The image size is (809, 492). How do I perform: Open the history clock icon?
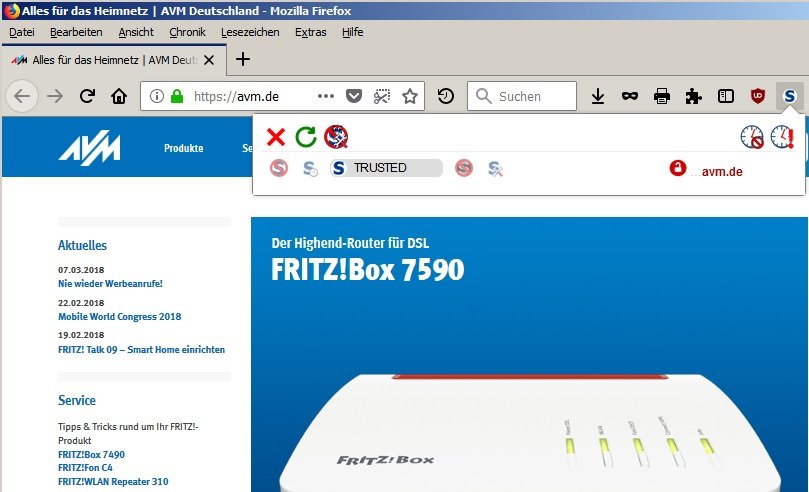(446, 96)
